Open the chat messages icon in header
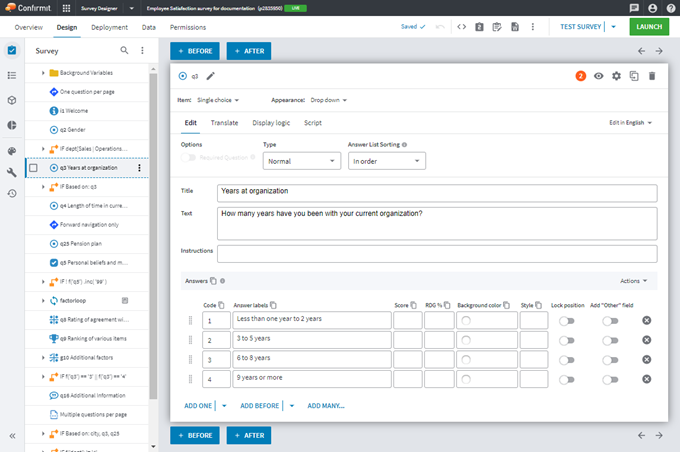 pyautogui.click(x=634, y=8)
